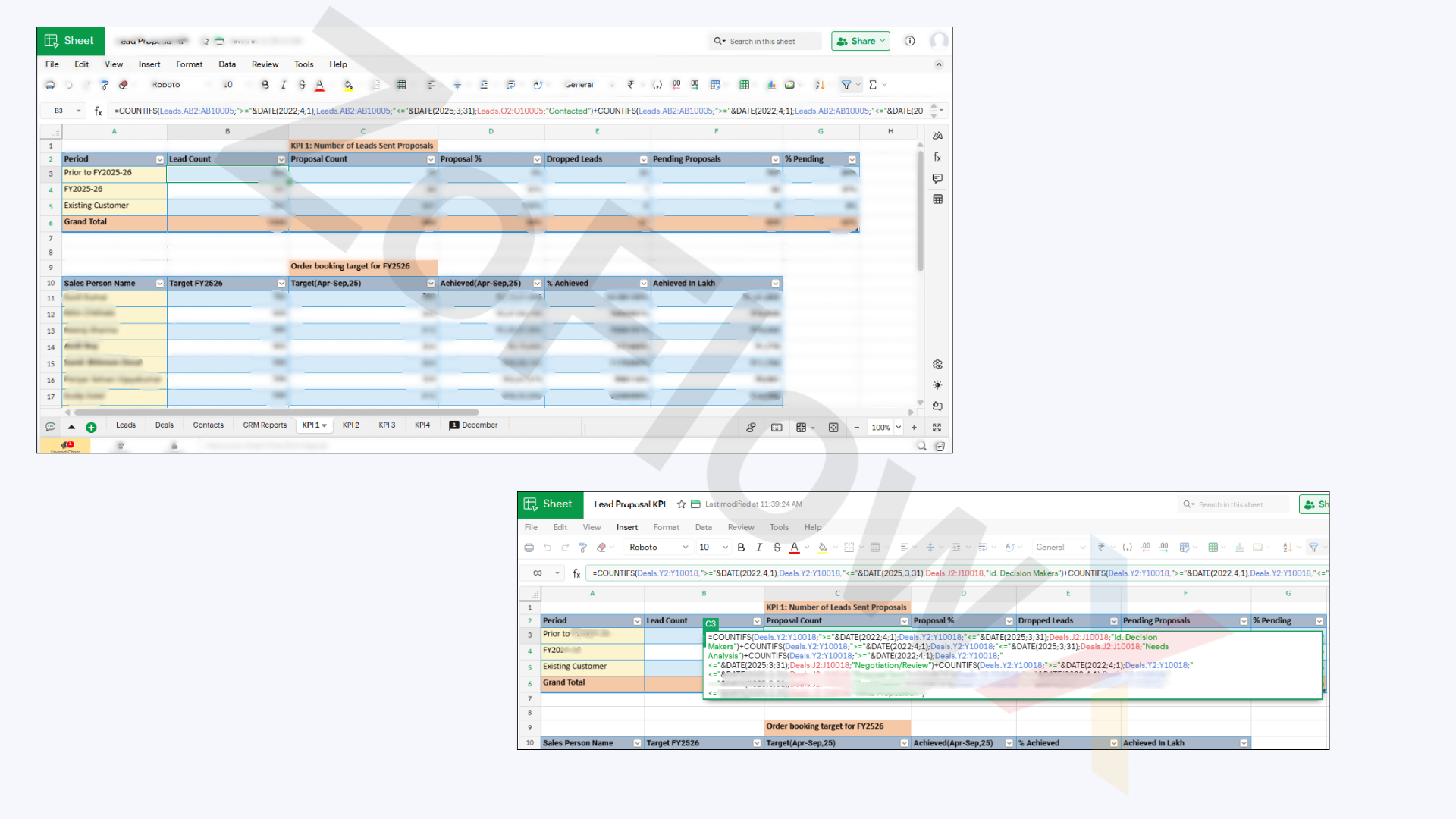Open the Period column filter dropdown in the top window
The width and height of the screenshot is (1456, 819).
click(160, 160)
